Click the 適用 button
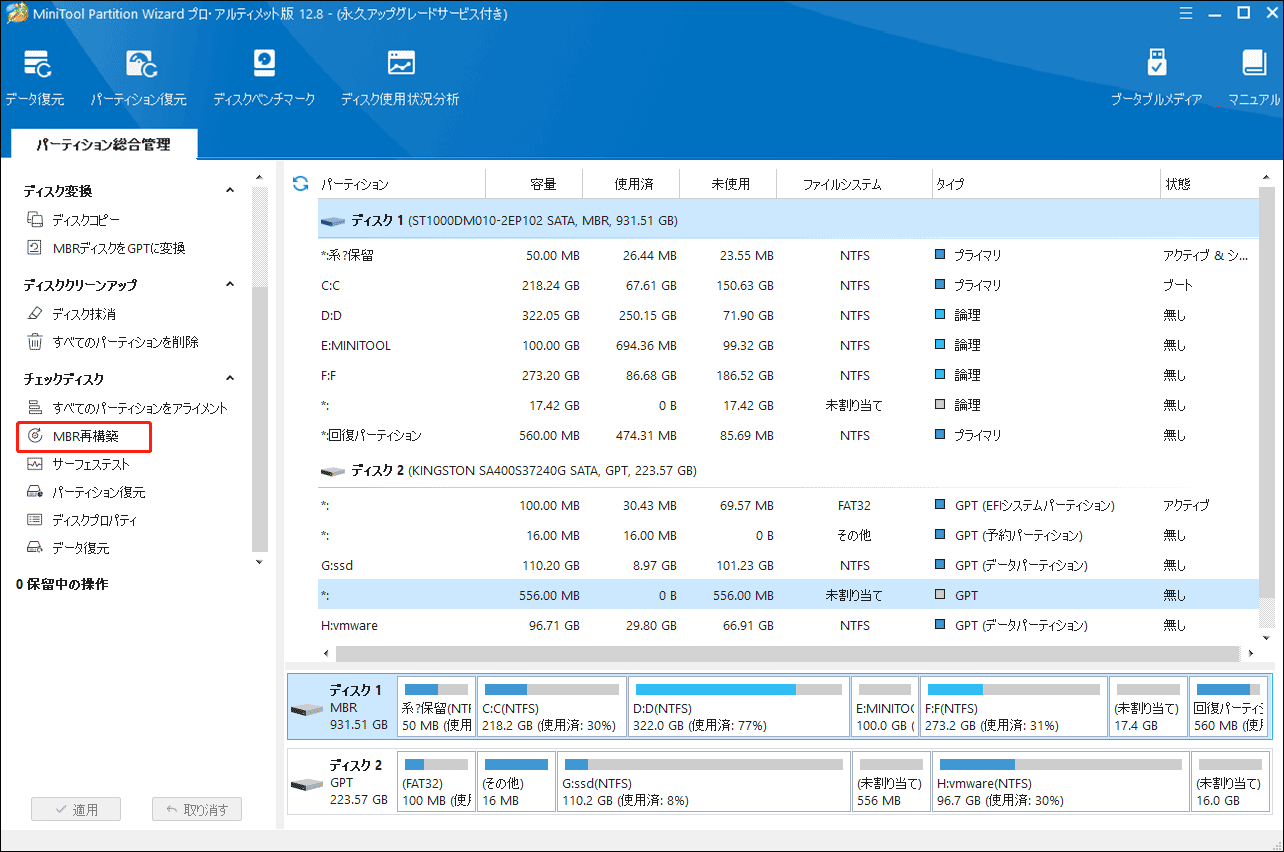The height and width of the screenshot is (852, 1284). pos(76,810)
